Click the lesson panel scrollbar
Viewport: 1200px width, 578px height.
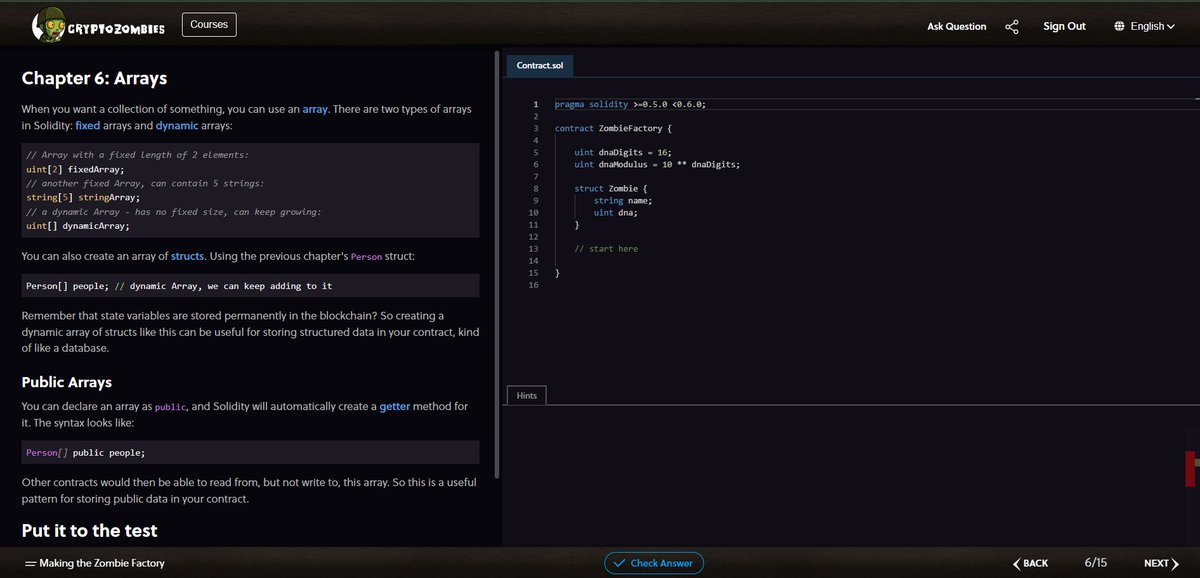click(x=497, y=263)
